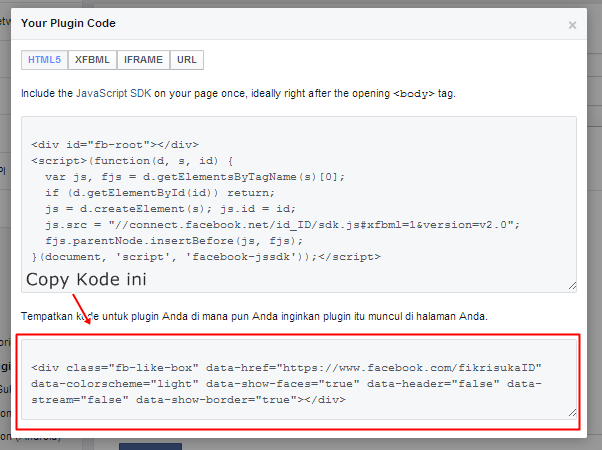602x450 pixels.
Task: Click the line beginning 'data-colorscheme="light"'
Action: coord(286,384)
